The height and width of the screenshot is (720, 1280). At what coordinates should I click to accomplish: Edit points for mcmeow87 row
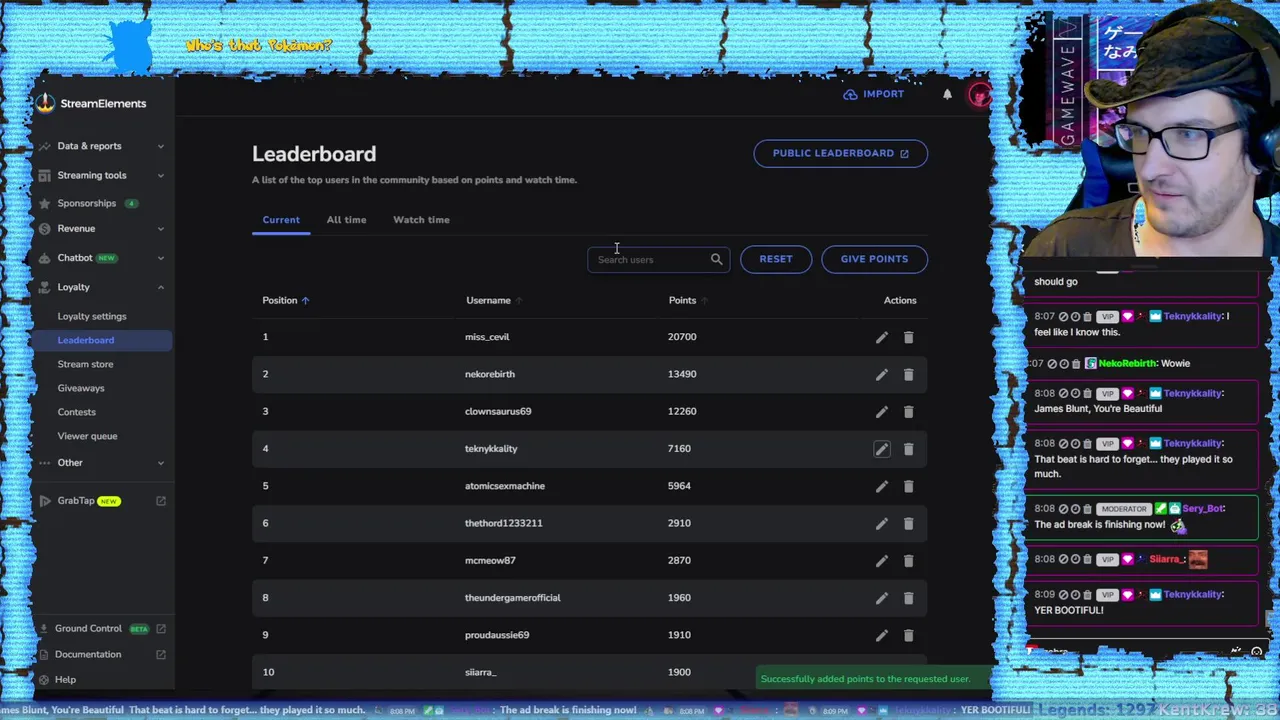(x=881, y=560)
